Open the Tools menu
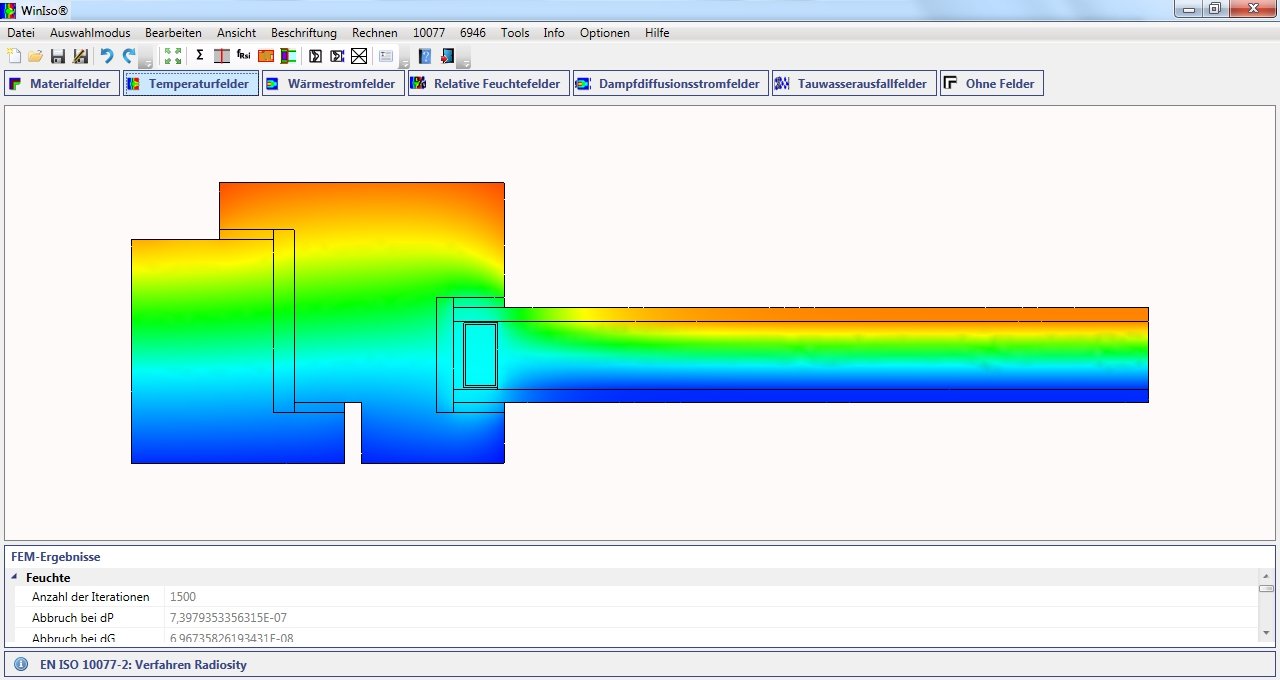1280x680 pixels. point(515,33)
